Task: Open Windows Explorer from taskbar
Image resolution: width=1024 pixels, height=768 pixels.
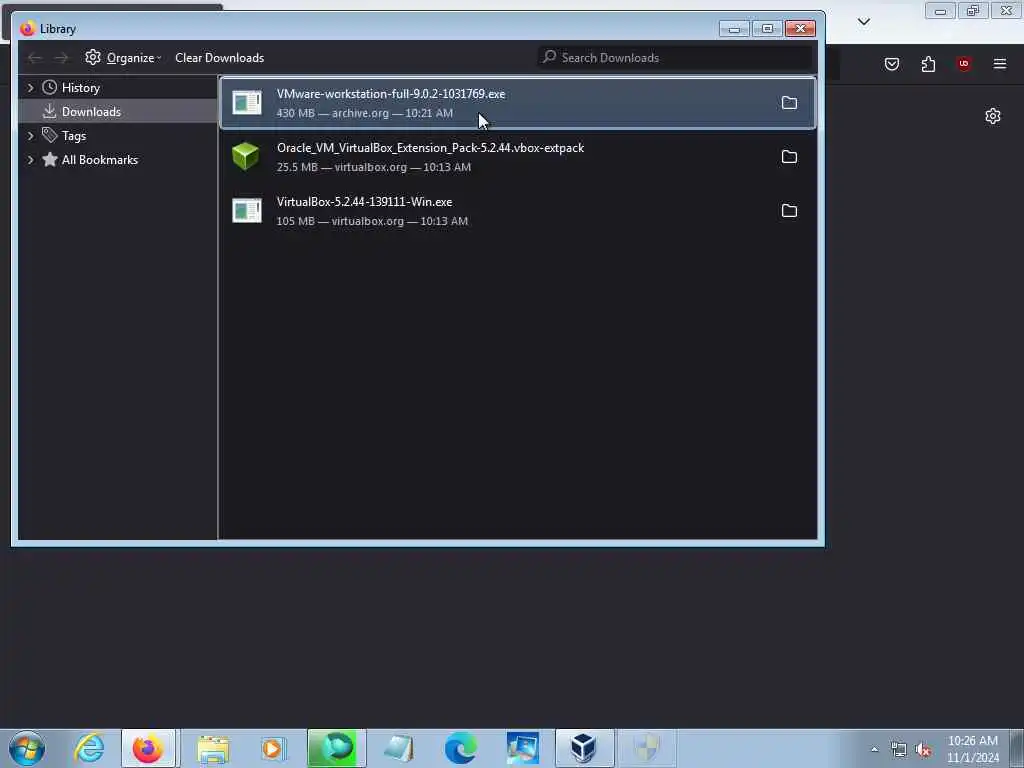Action: pyautogui.click(x=213, y=748)
